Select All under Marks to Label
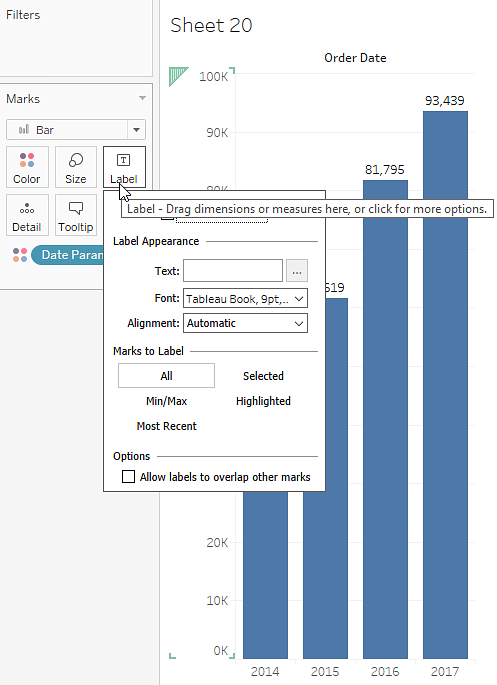 166,376
